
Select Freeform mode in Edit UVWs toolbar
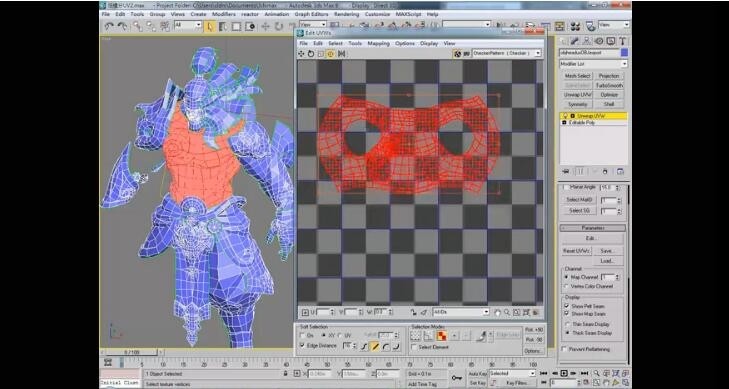tap(331, 54)
